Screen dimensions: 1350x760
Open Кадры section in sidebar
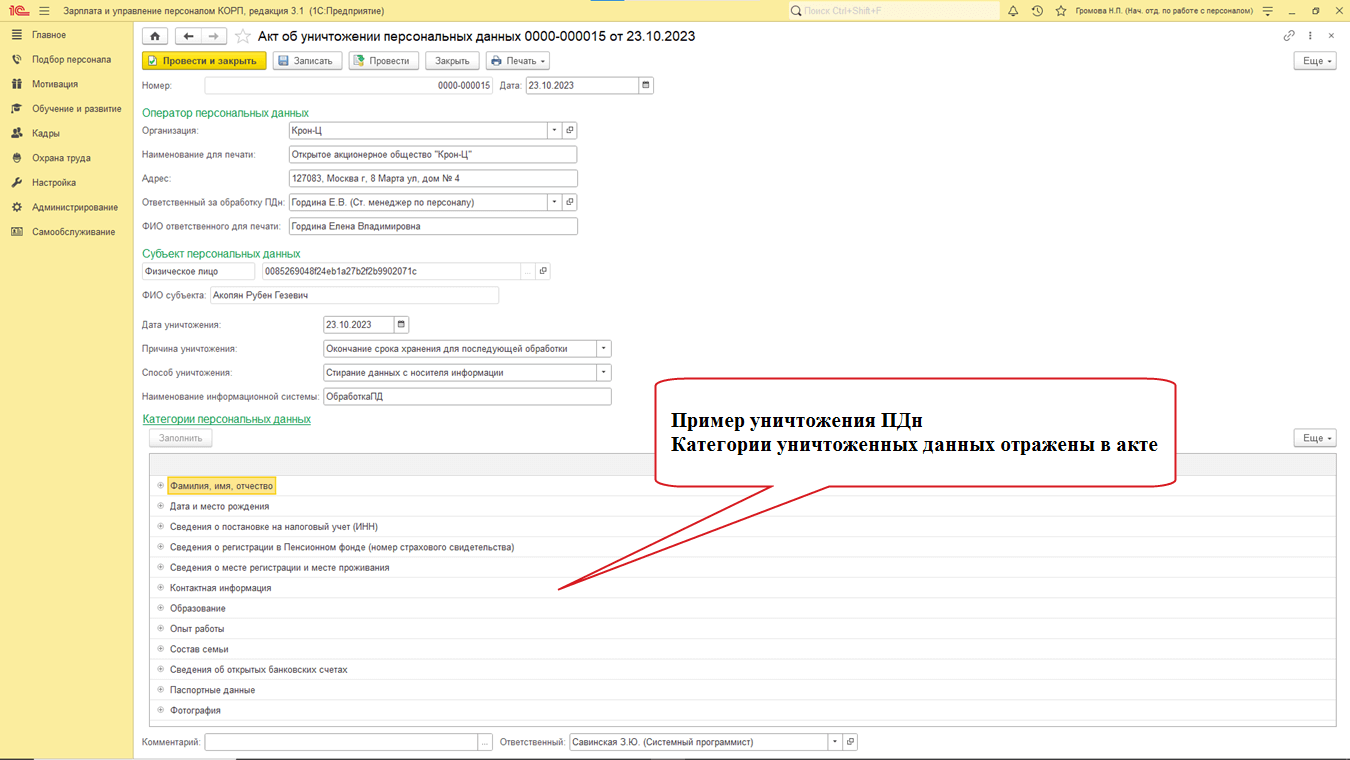(x=46, y=133)
